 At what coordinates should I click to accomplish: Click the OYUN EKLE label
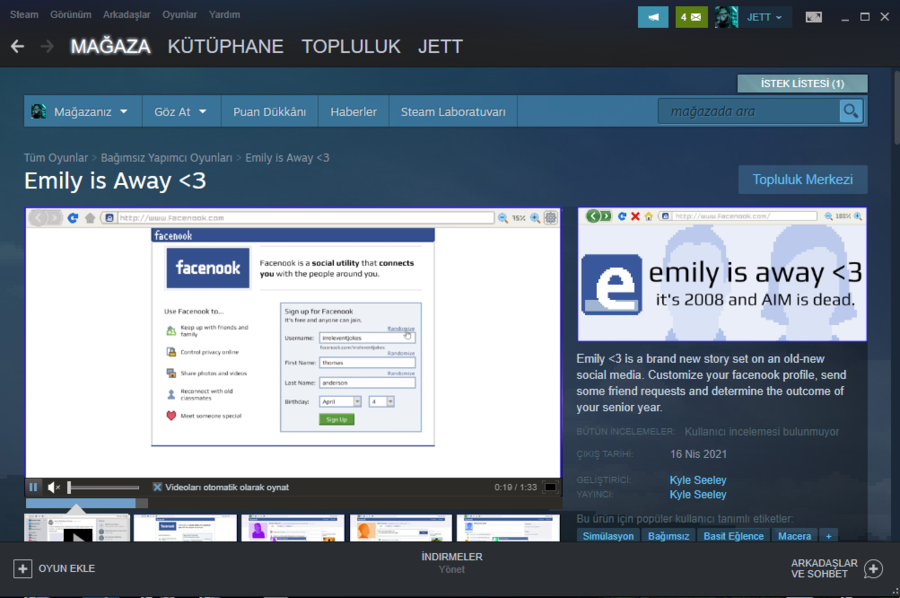pos(67,569)
